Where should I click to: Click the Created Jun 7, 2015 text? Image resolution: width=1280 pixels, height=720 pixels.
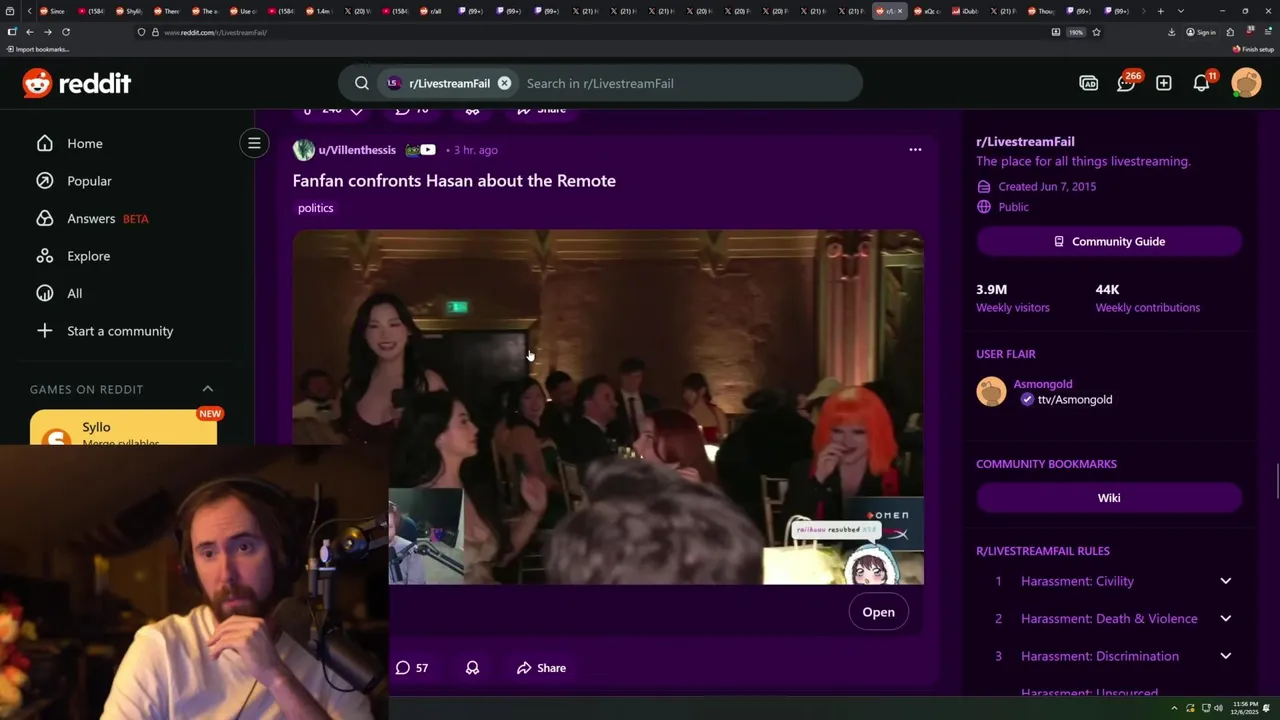click(1047, 186)
